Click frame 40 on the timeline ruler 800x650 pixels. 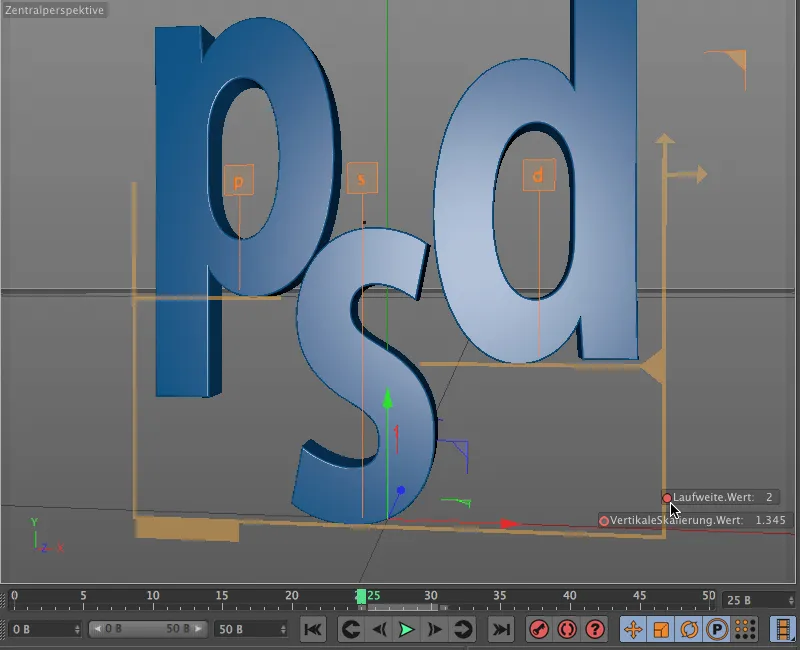coord(569,595)
